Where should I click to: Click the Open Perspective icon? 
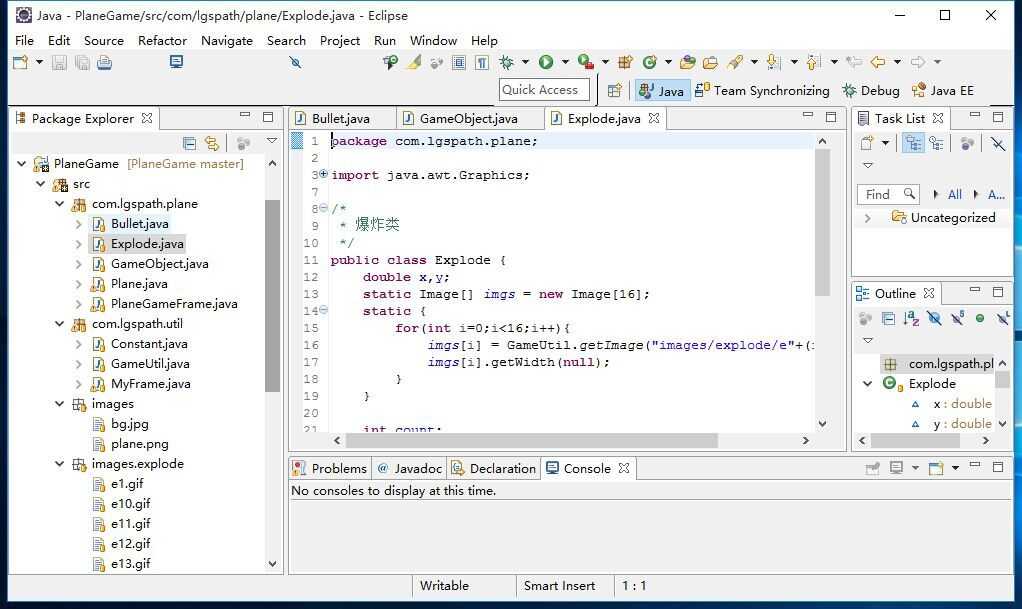pos(614,90)
